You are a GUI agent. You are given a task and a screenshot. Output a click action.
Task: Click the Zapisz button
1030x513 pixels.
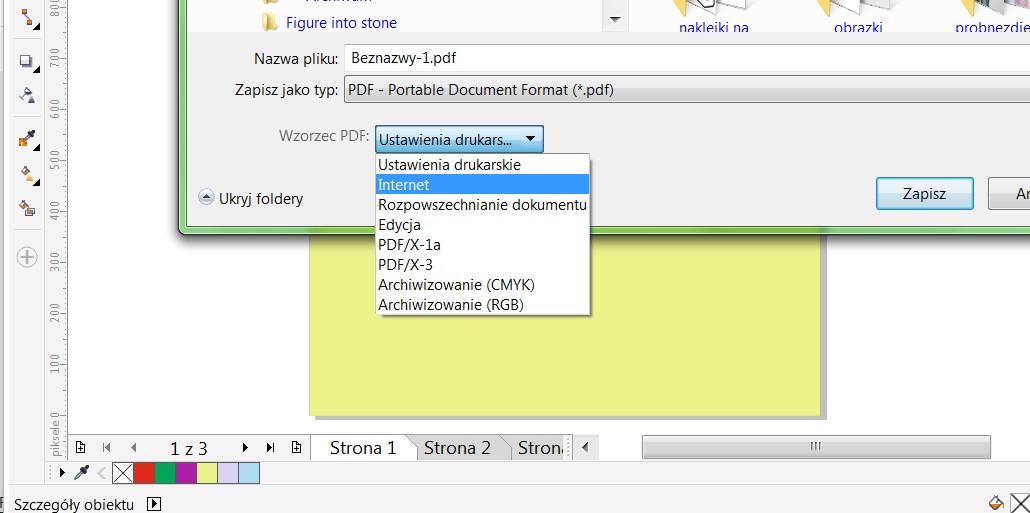(924, 194)
